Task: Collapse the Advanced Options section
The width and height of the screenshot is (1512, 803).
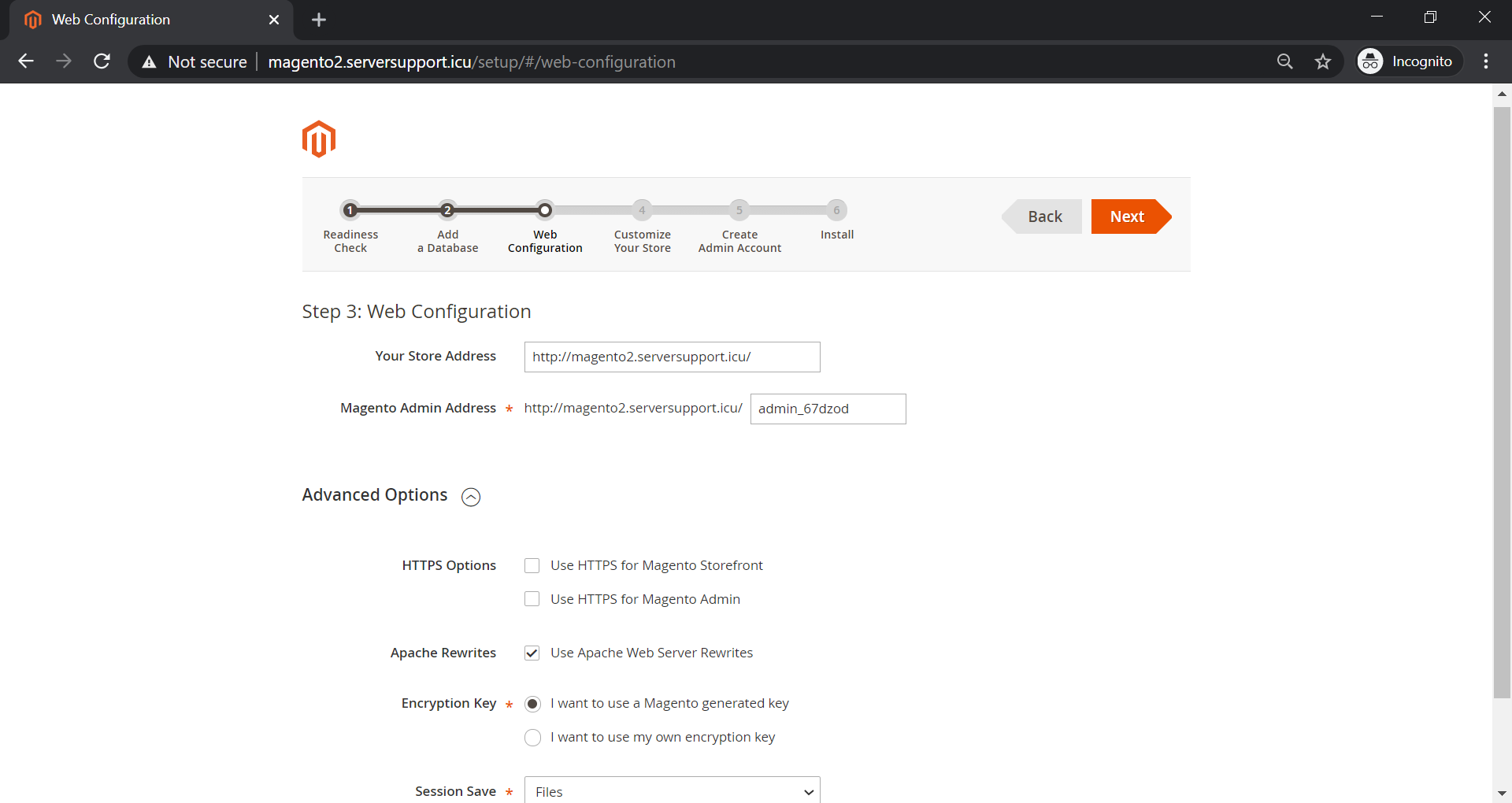Action: pyautogui.click(x=471, y=497)
